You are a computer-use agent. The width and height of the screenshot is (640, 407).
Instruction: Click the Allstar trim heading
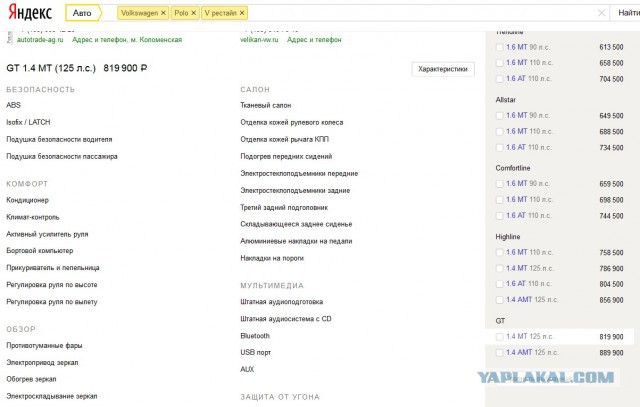(506, 100)
